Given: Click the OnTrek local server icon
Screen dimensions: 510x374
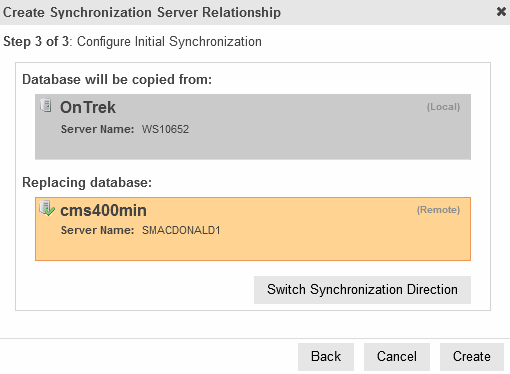Looking at the screenshot, I should point(46,105).
